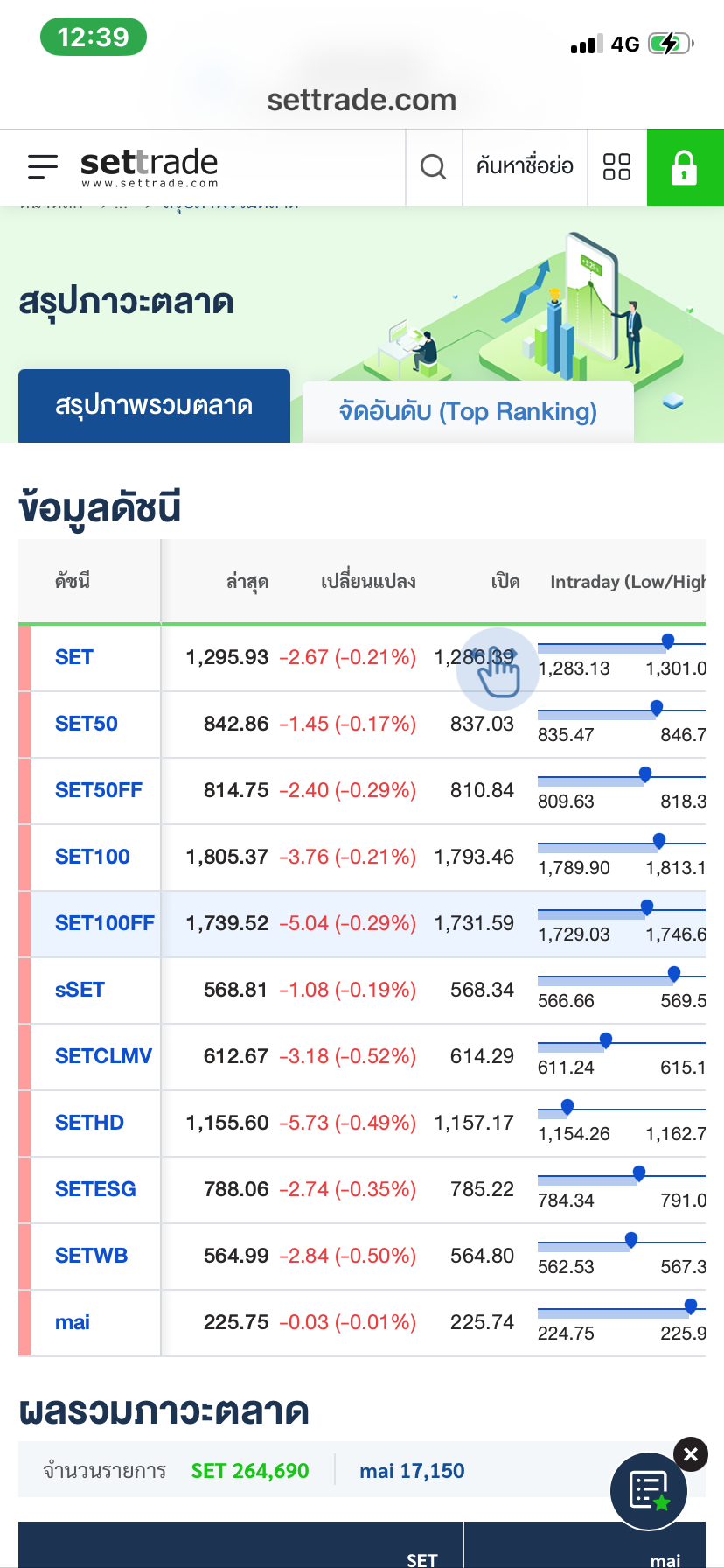Tap the SET intraday range marker
Viewport: 724px width, 1568px height.
[668, 641]
